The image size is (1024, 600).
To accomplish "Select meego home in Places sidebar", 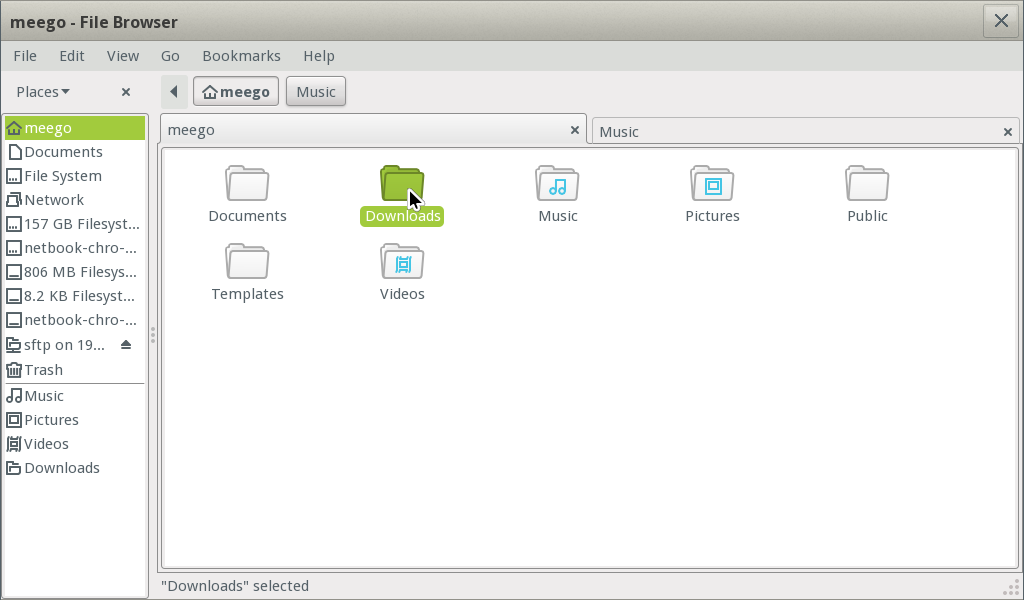I will click(x=75, y=128).
